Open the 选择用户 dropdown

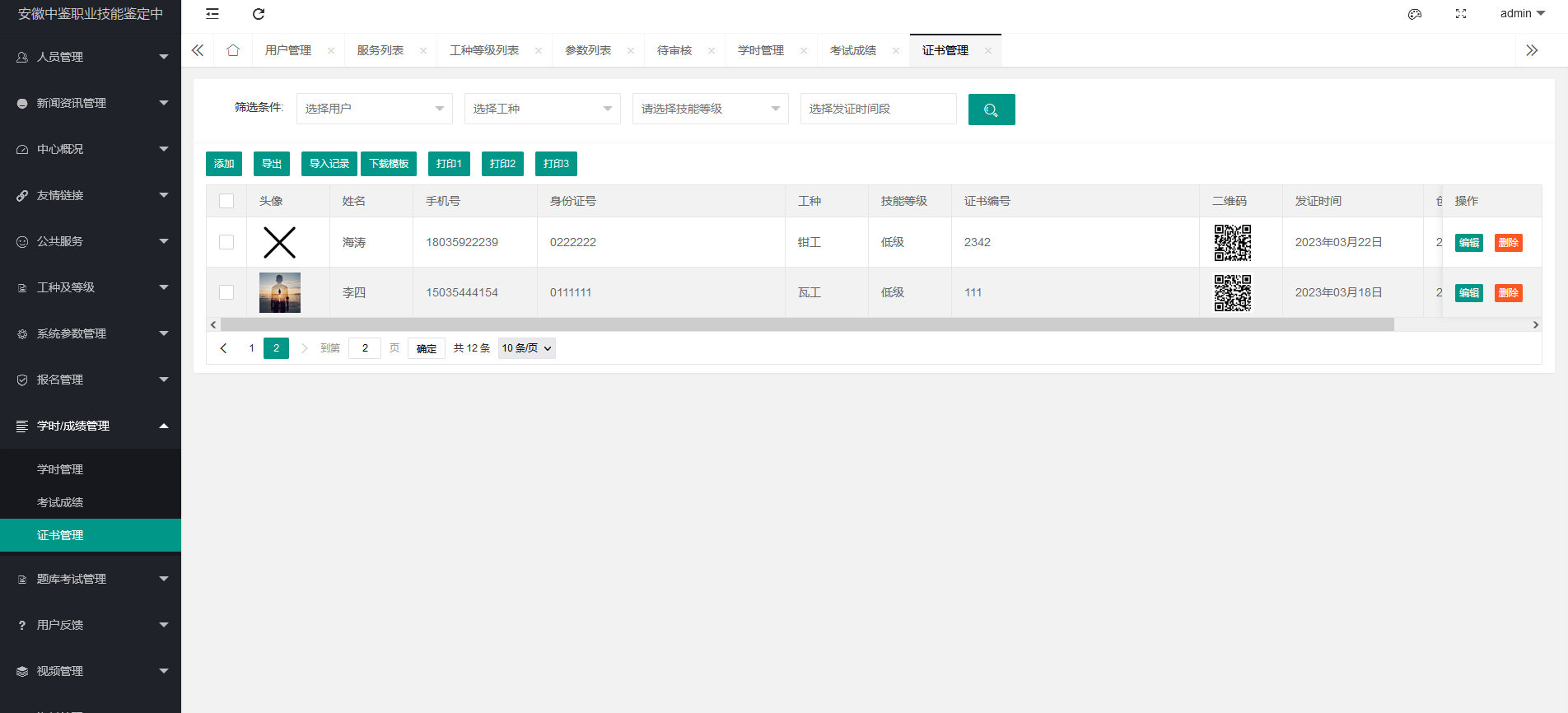pyautogui.click(x=375, y=109)
